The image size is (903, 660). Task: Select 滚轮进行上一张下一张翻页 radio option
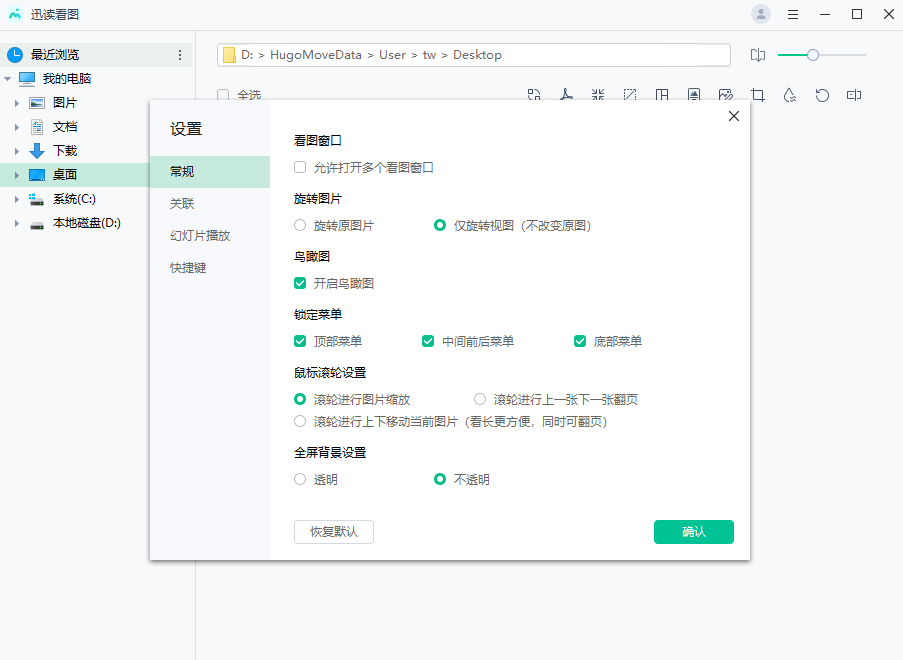480,399
